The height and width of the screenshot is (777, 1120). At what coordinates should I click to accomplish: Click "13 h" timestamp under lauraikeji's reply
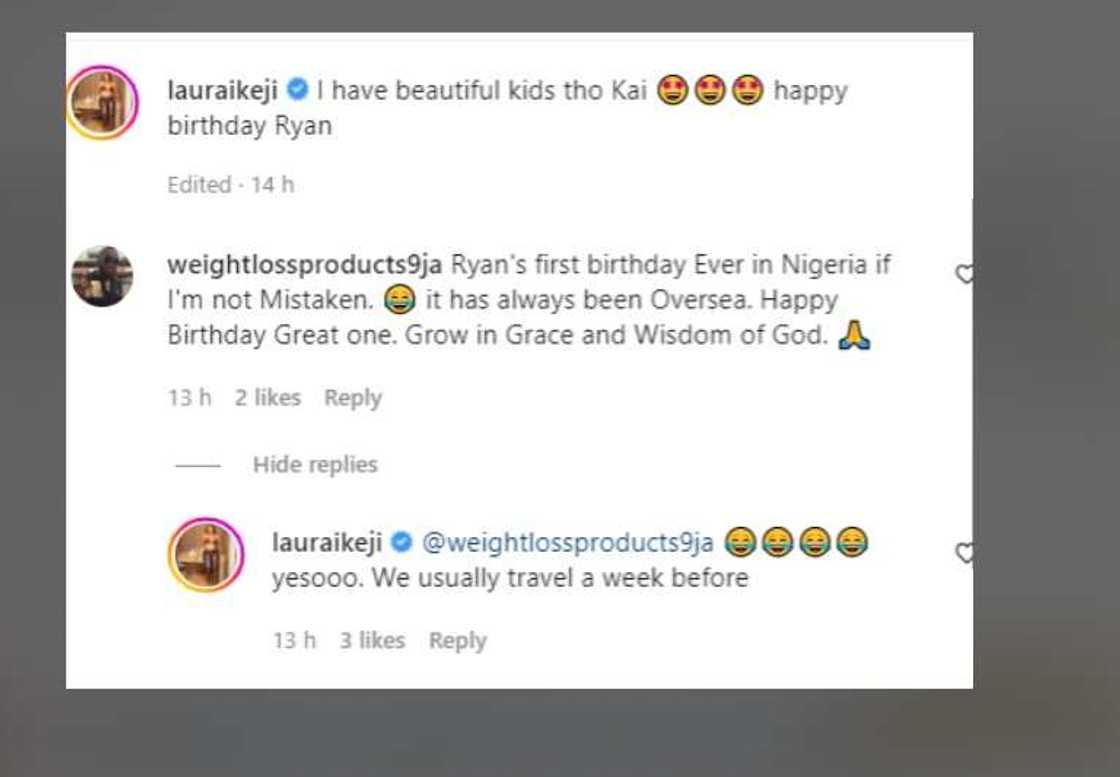[x=294, y=641]
